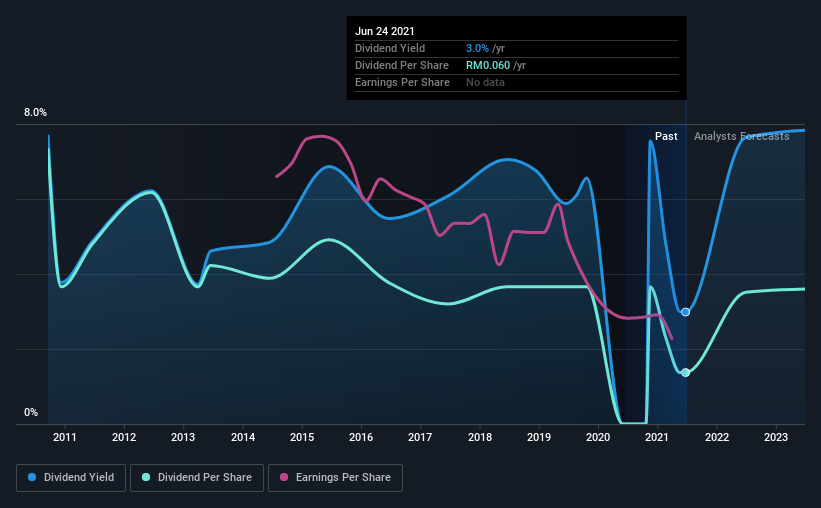821x508 pixels.
Task: Click the teal data point marker on Dividend Per Share line
Action: [x=685, y=372]
